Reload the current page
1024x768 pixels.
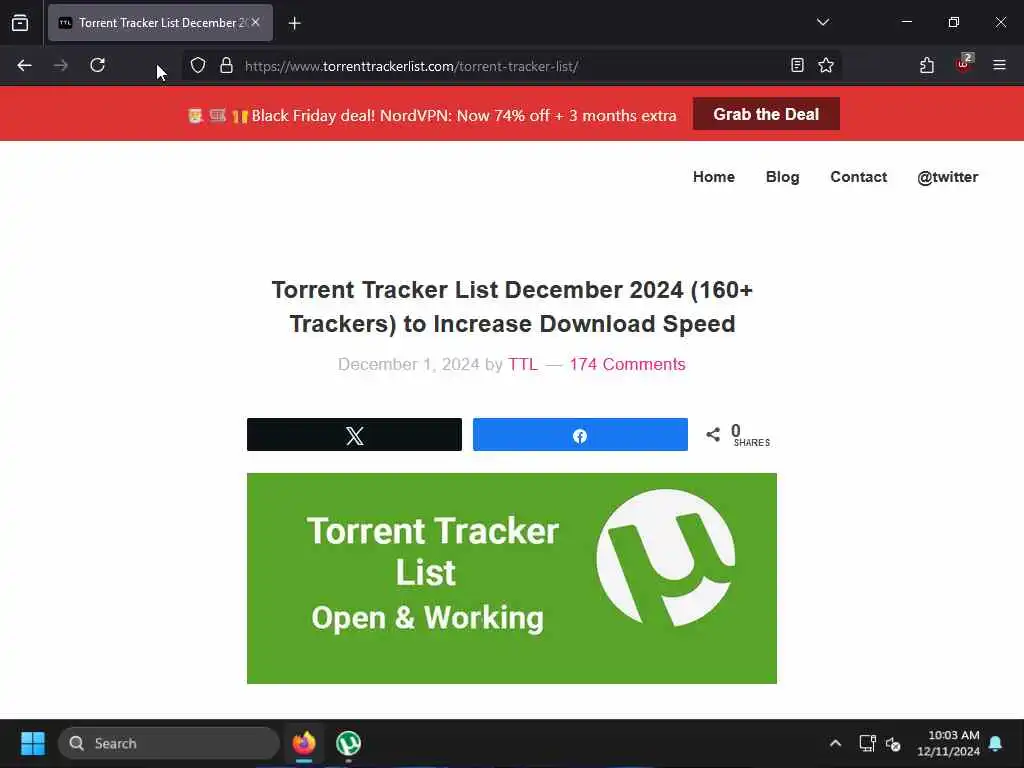97,65
